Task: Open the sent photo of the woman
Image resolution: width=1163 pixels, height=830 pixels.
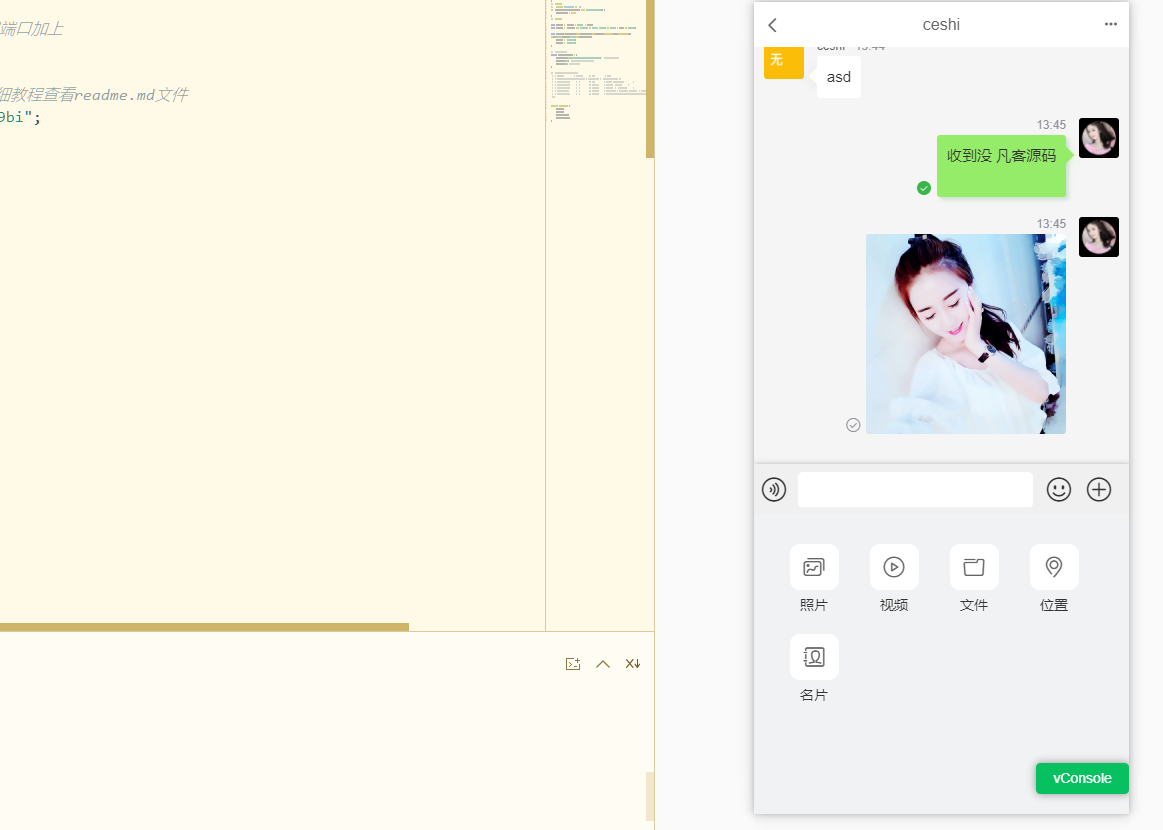Action: pos(966,334)
